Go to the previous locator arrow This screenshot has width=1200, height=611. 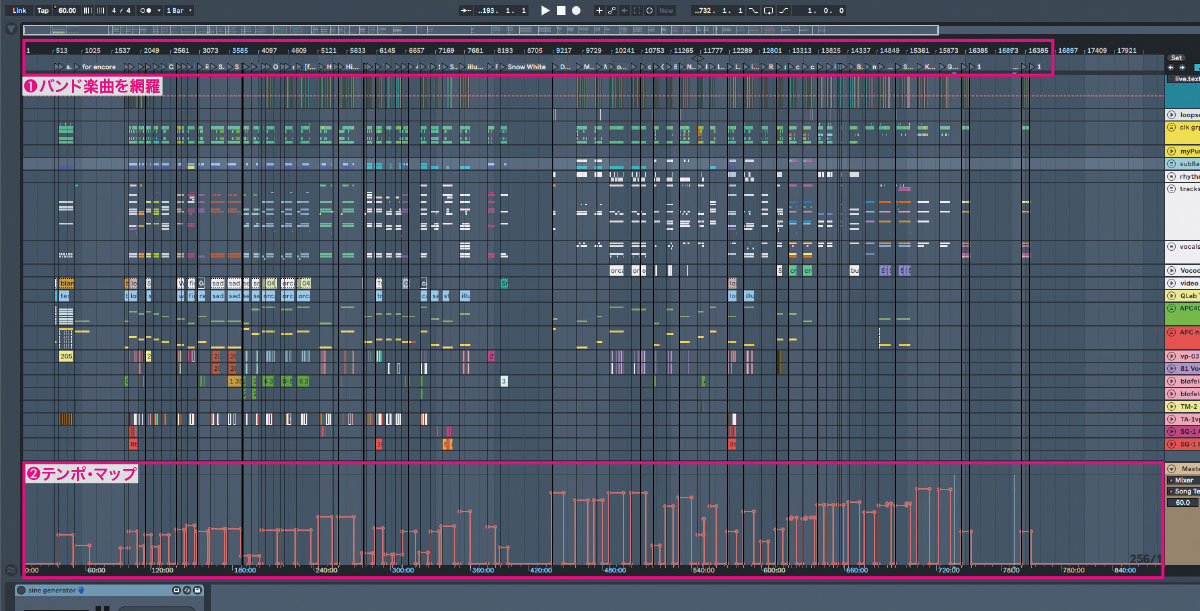[x=1171, y=68]
